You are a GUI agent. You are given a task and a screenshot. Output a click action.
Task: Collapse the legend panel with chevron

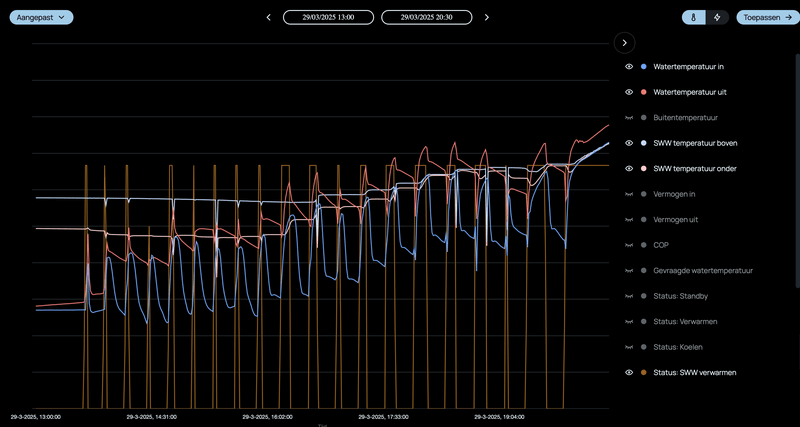pyautogui.click(x=624, y=43)
